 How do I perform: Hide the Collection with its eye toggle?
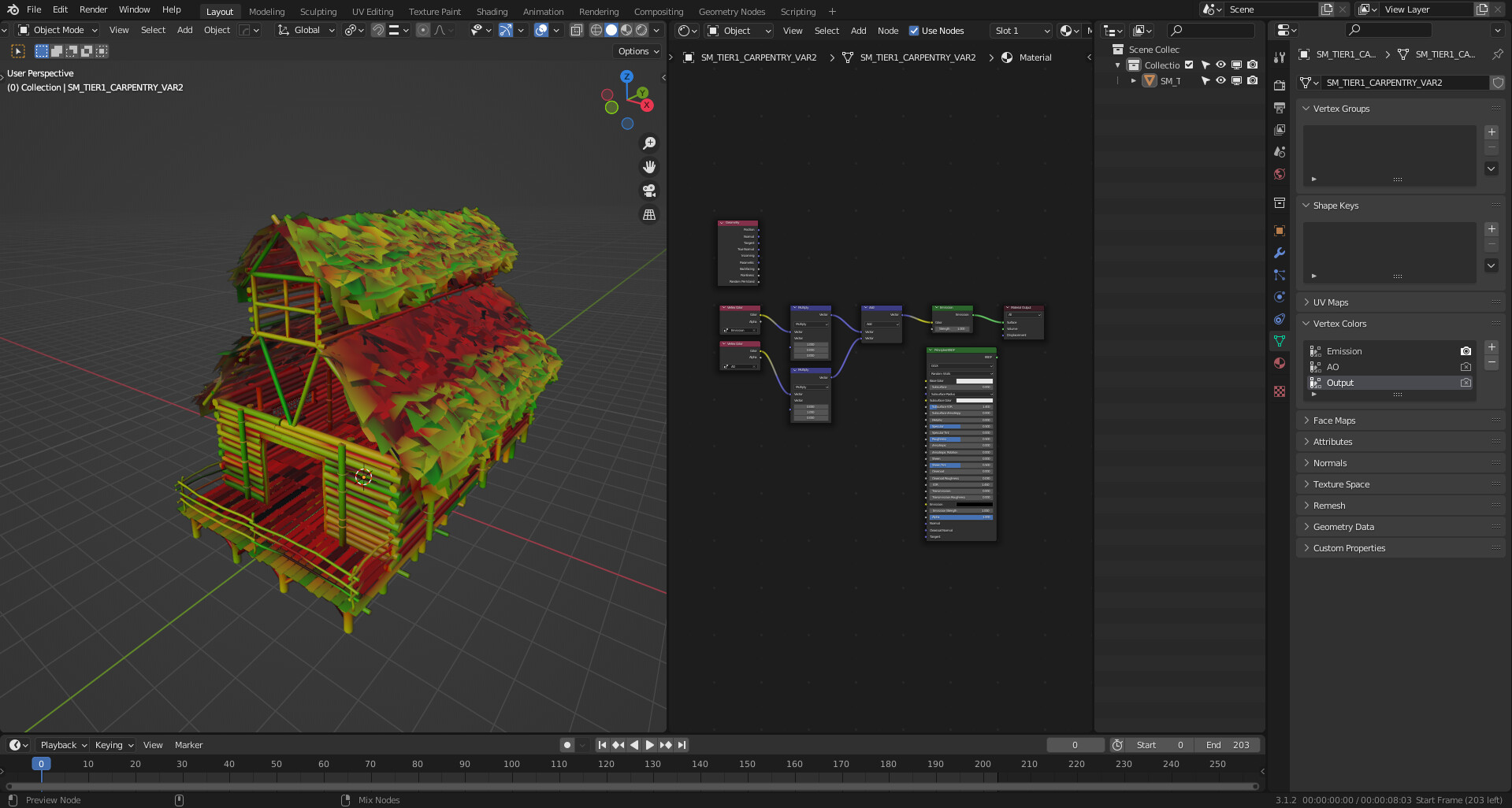coord(1220,65)
